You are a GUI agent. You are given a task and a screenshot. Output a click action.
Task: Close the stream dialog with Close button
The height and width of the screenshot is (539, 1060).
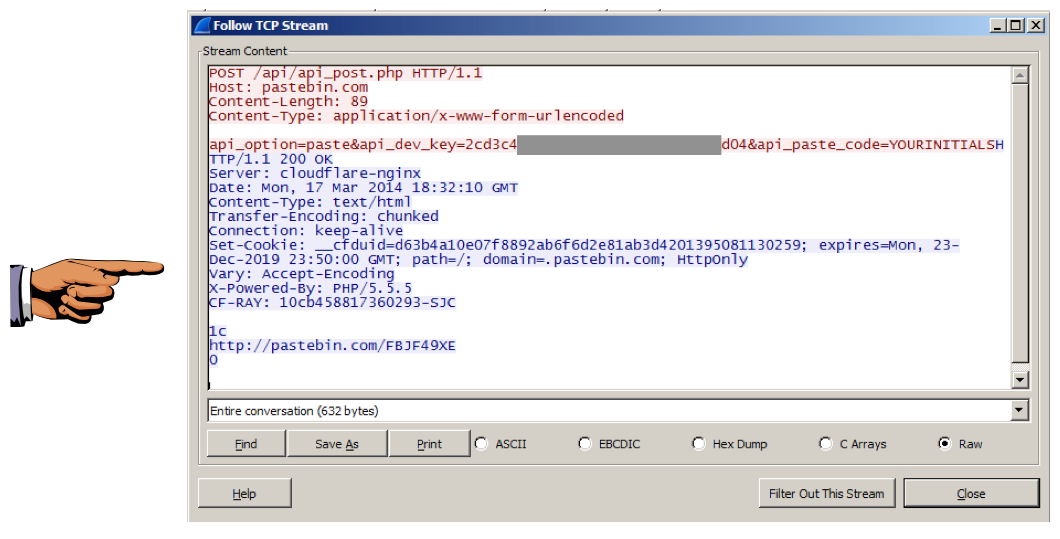(x=971, y=493)
